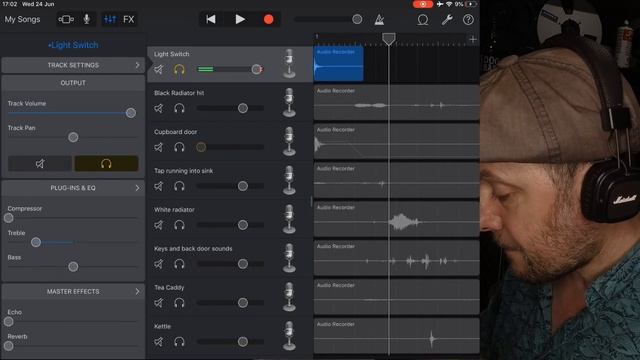
Task: Select the Kettle microphone icon
Action: click(289, 336)
